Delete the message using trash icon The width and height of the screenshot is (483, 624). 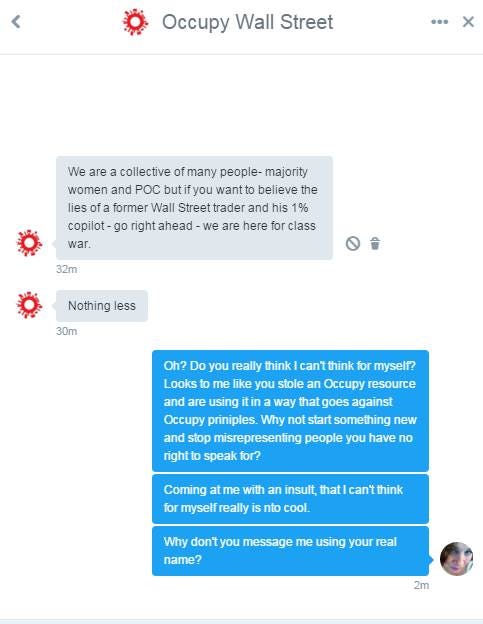point(375,243)
